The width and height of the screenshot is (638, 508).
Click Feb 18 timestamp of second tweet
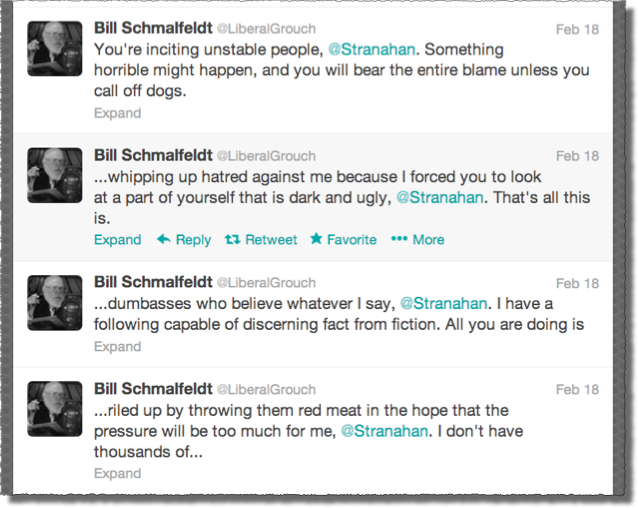tap(577, 156)
